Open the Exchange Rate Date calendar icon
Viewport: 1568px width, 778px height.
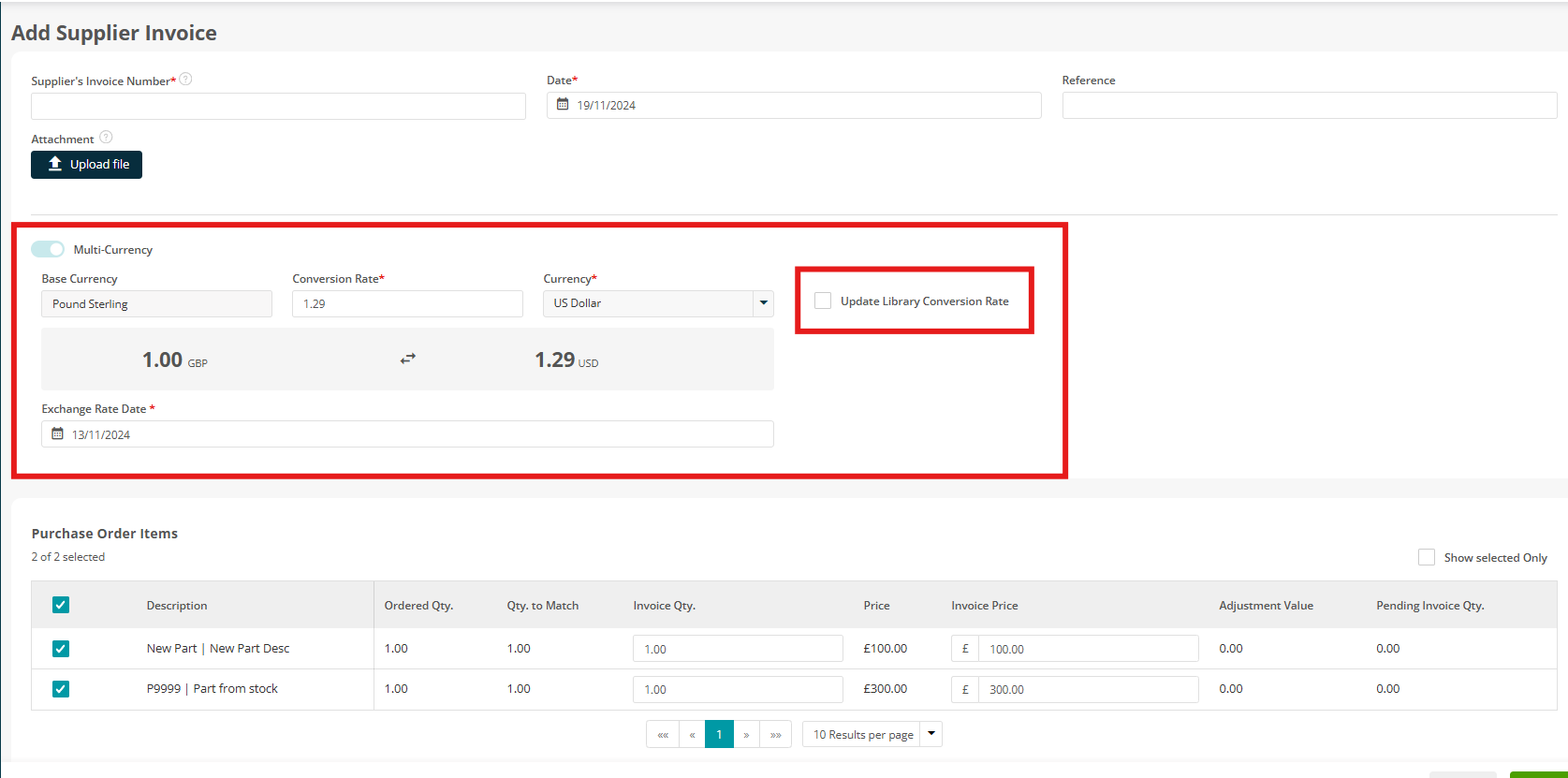(x=57, y=434)
